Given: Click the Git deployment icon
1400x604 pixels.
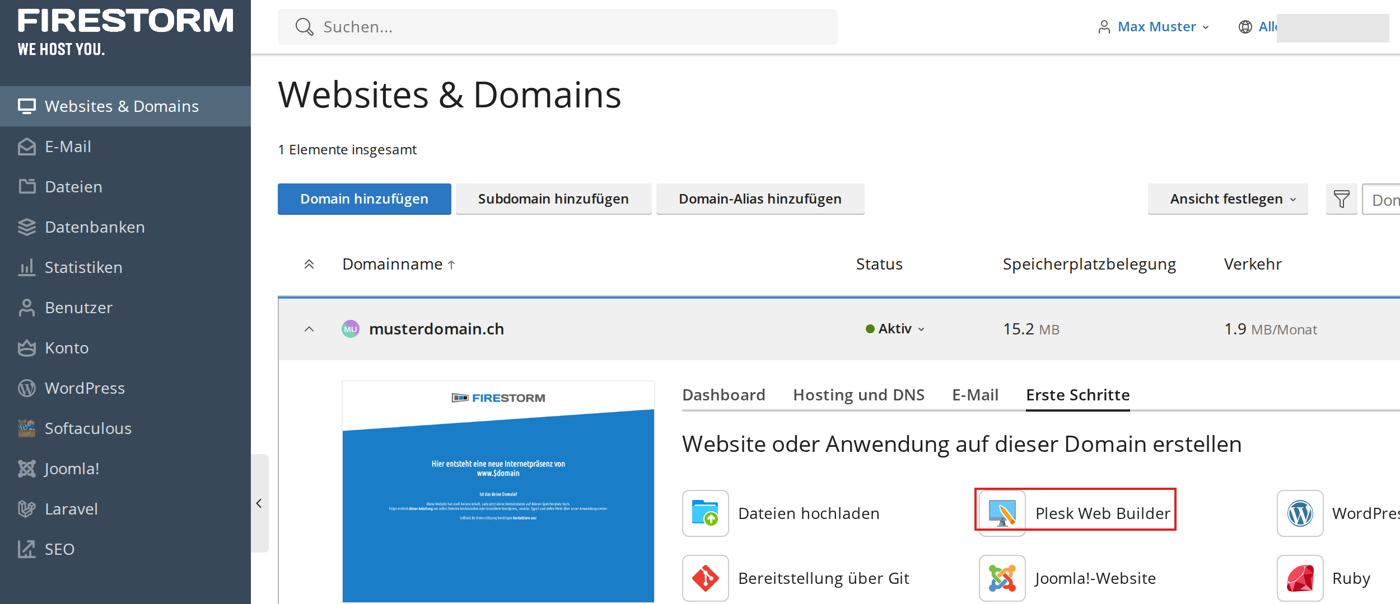Looking at the screenshot, I should point(706,578).
